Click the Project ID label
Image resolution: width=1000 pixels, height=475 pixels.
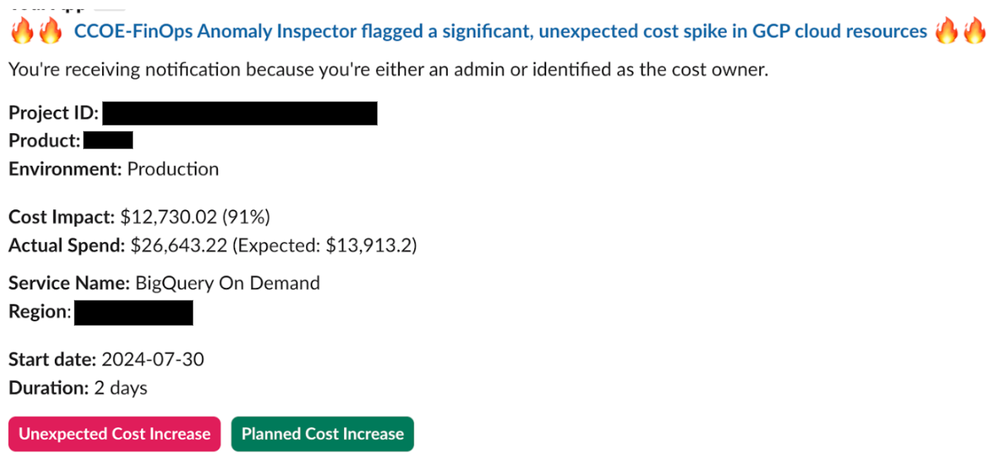point(53,113)
